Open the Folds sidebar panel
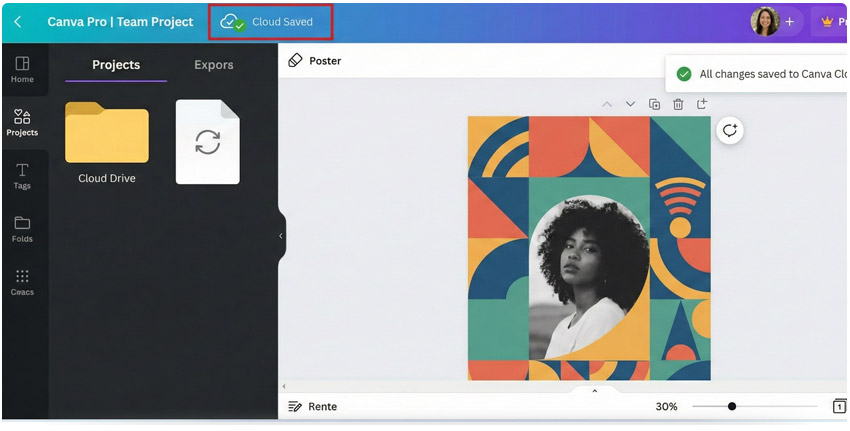 (x=22, y=229)
